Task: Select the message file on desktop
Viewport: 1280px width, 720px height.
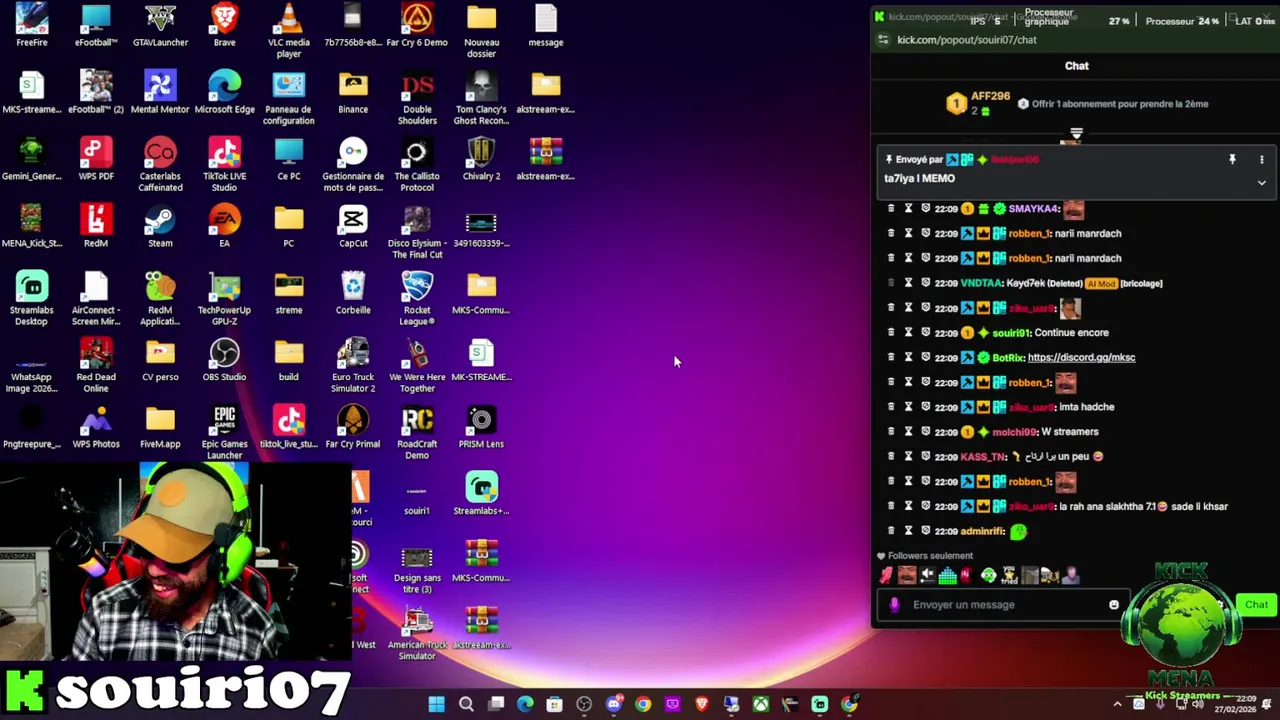Action: [x=545, y=26]
